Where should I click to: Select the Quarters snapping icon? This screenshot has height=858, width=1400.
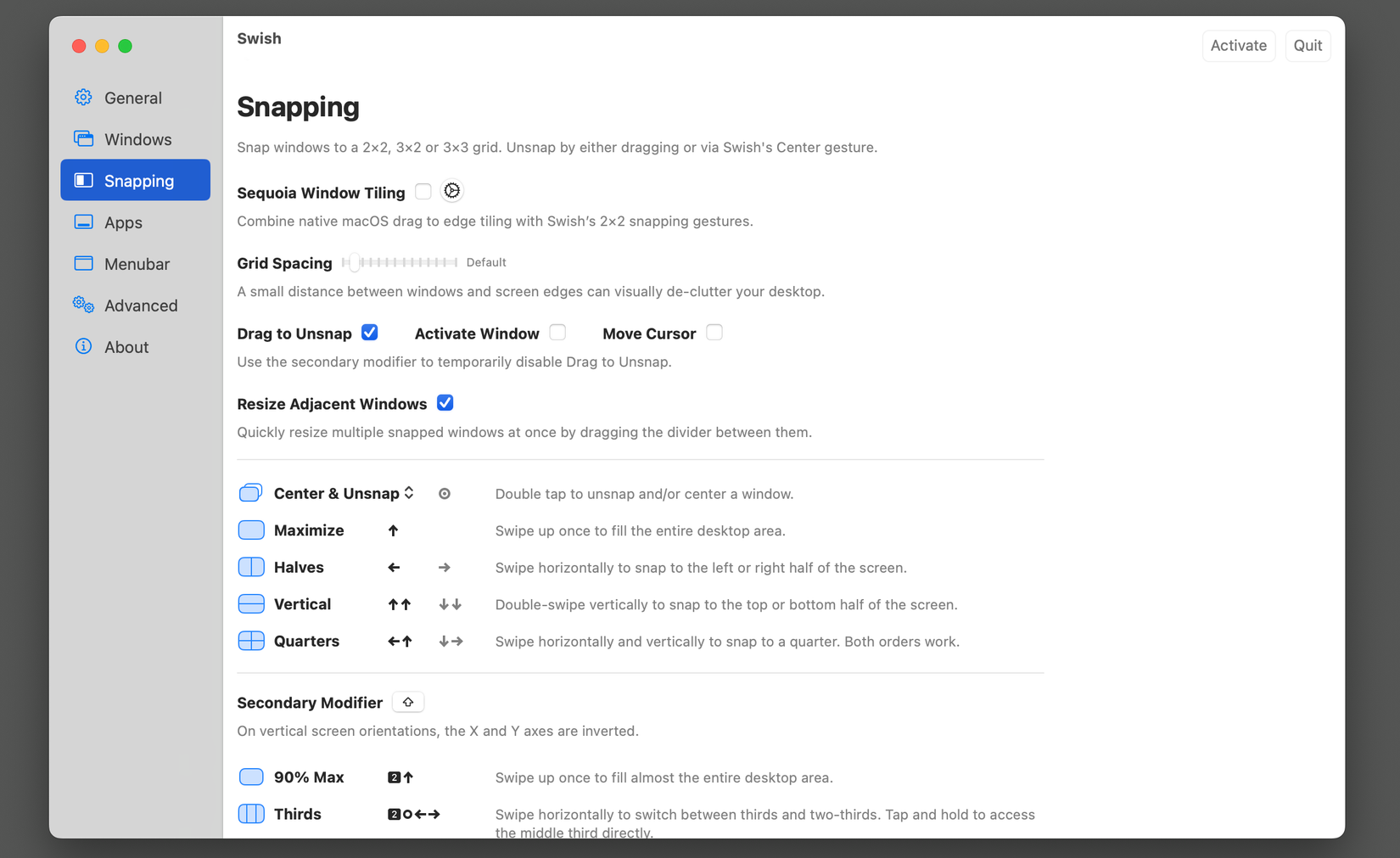pyautogui.click(x=251, y=641)
